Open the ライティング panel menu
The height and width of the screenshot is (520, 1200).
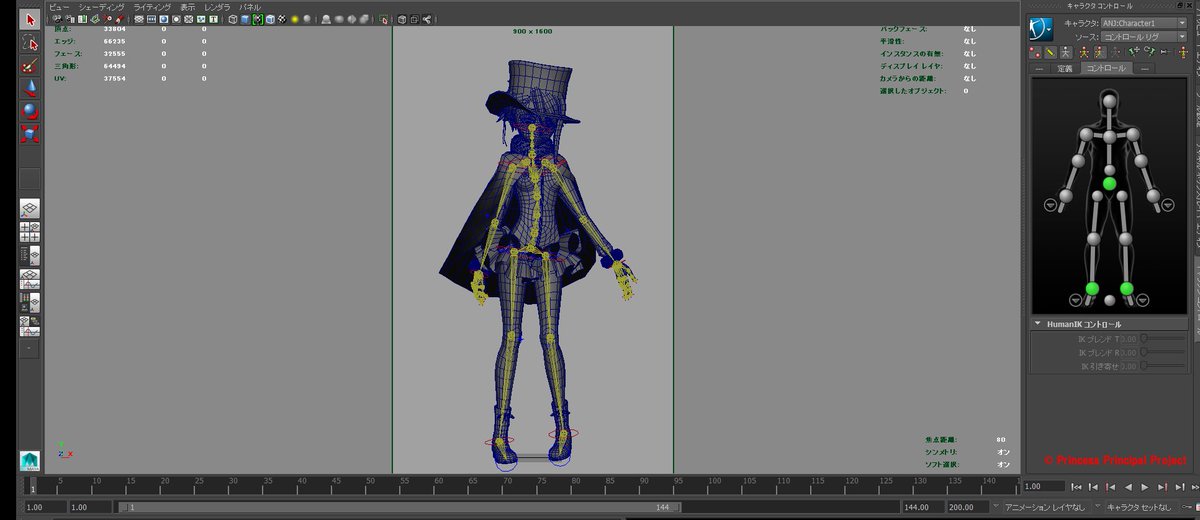tap(152, 7)
